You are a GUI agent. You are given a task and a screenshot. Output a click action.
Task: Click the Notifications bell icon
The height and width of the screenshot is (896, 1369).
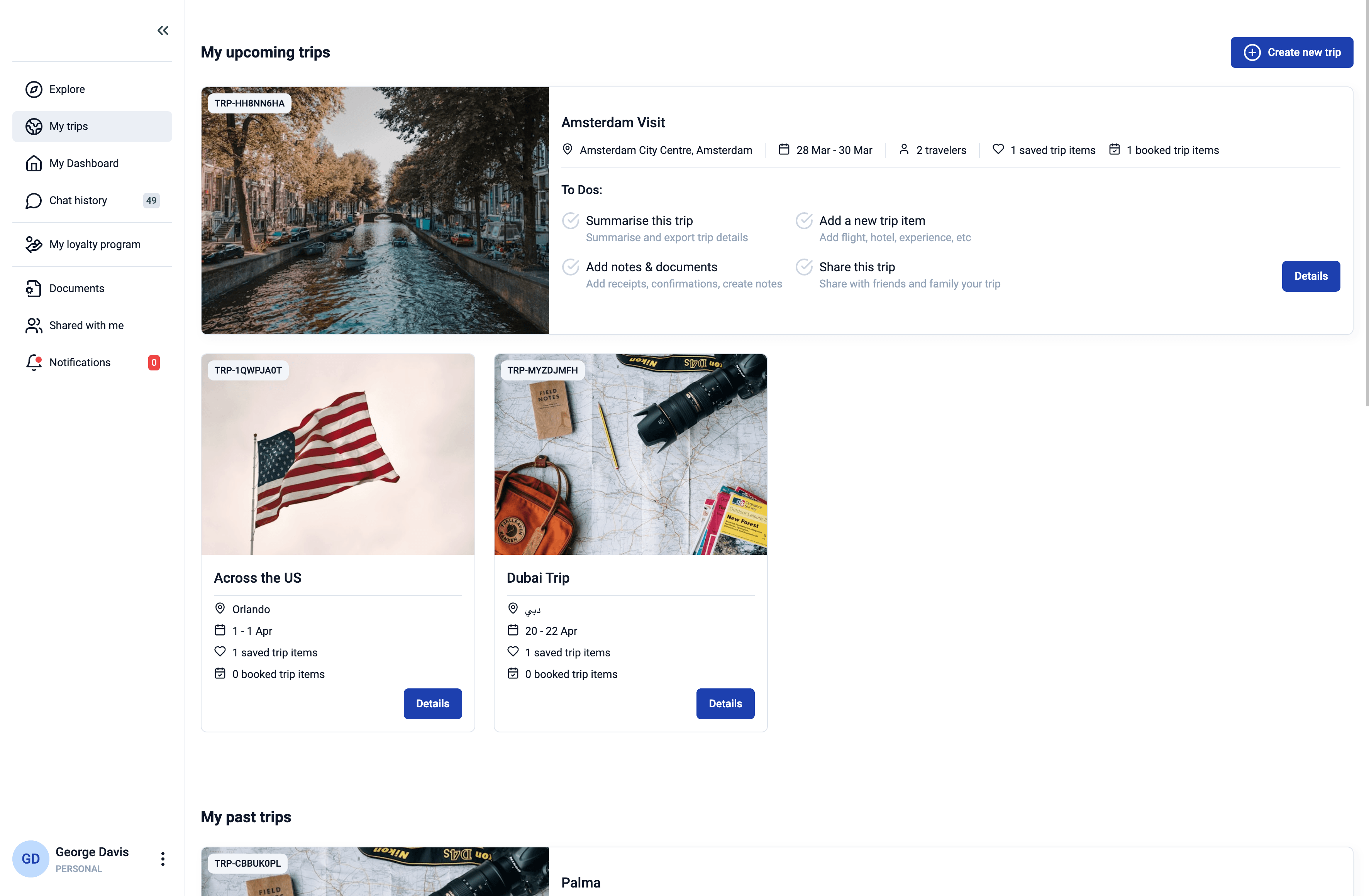(34, 362)
